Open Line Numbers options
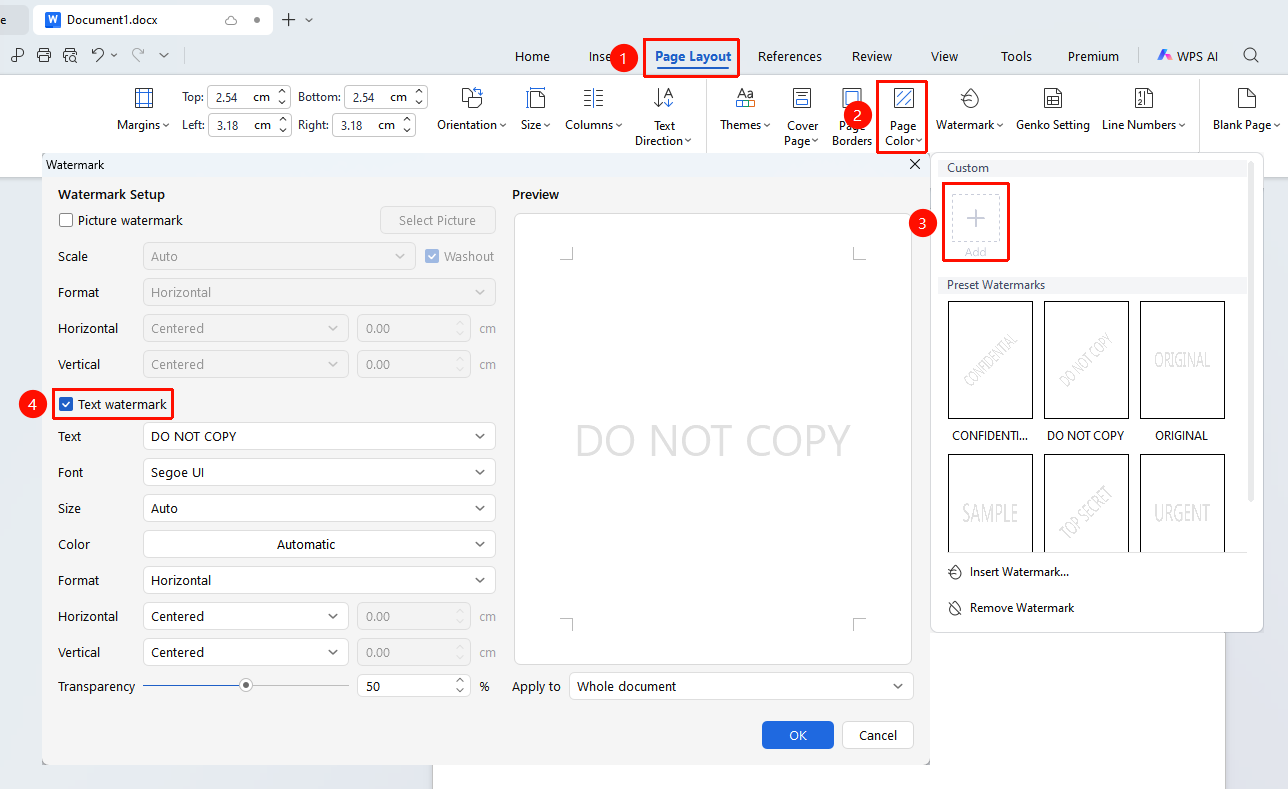The height and width of the screenshot is (789, 1288). (1143, 110)
